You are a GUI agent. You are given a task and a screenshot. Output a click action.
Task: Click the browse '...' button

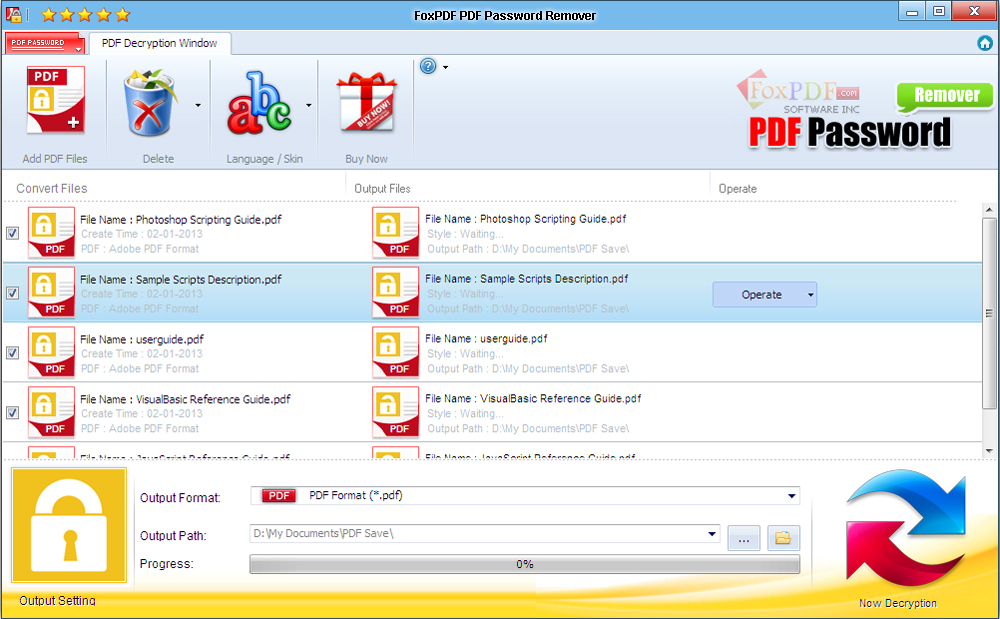[744, 538]
